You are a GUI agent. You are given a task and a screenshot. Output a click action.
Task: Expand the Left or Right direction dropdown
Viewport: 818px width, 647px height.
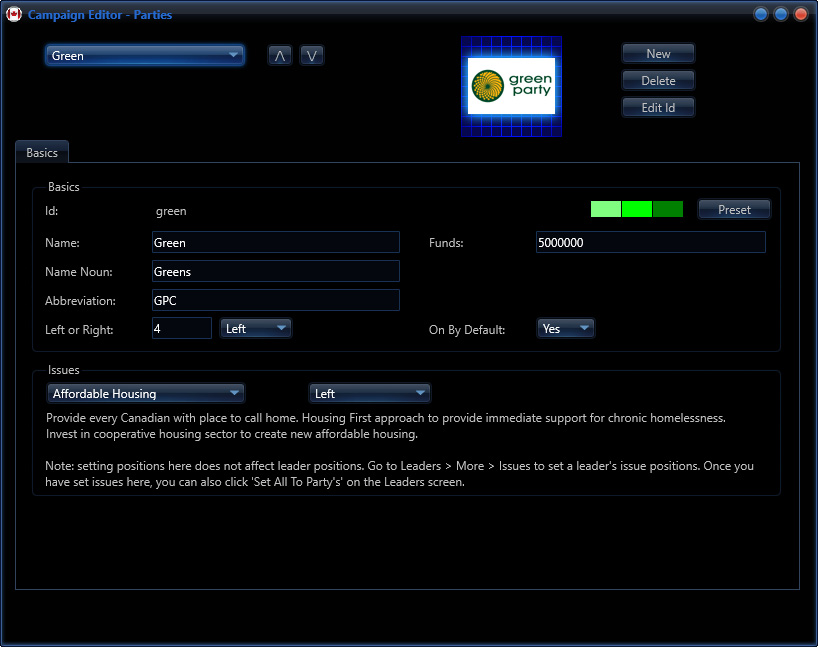click(x=256, y=328)
